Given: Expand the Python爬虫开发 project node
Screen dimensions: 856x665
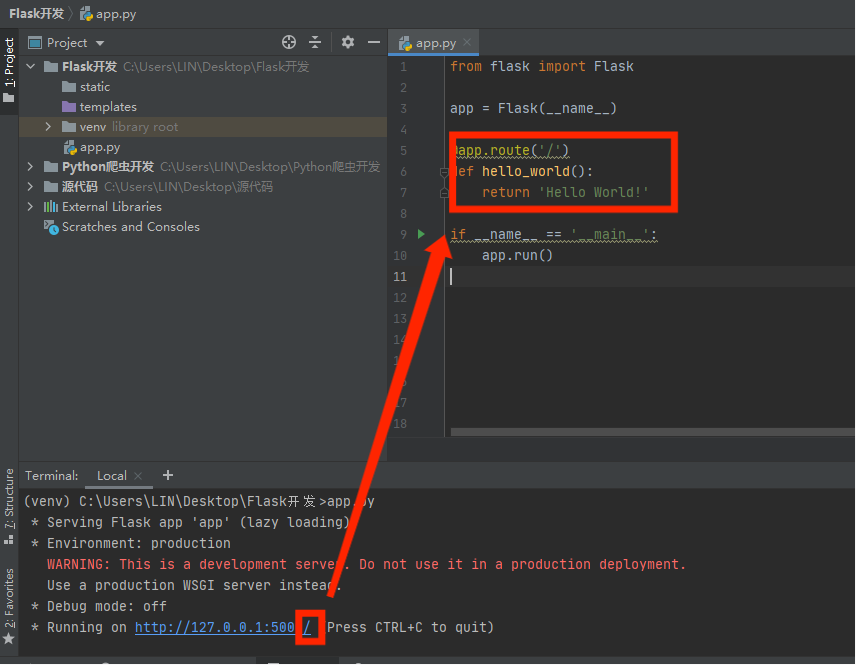Looking at the screenshot, I should 31,167.
